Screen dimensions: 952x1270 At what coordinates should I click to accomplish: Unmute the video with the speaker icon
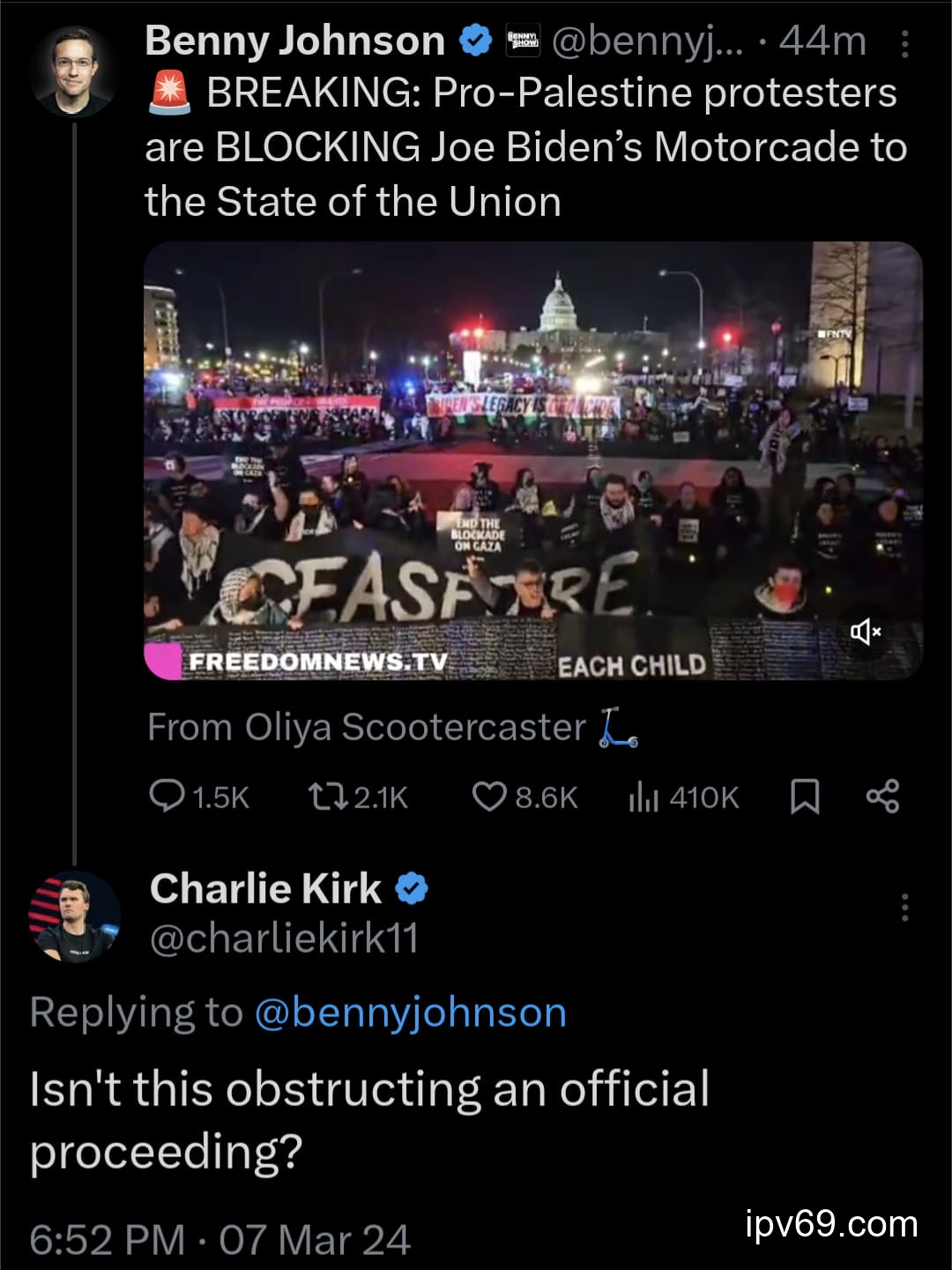(x=866, y=631)
